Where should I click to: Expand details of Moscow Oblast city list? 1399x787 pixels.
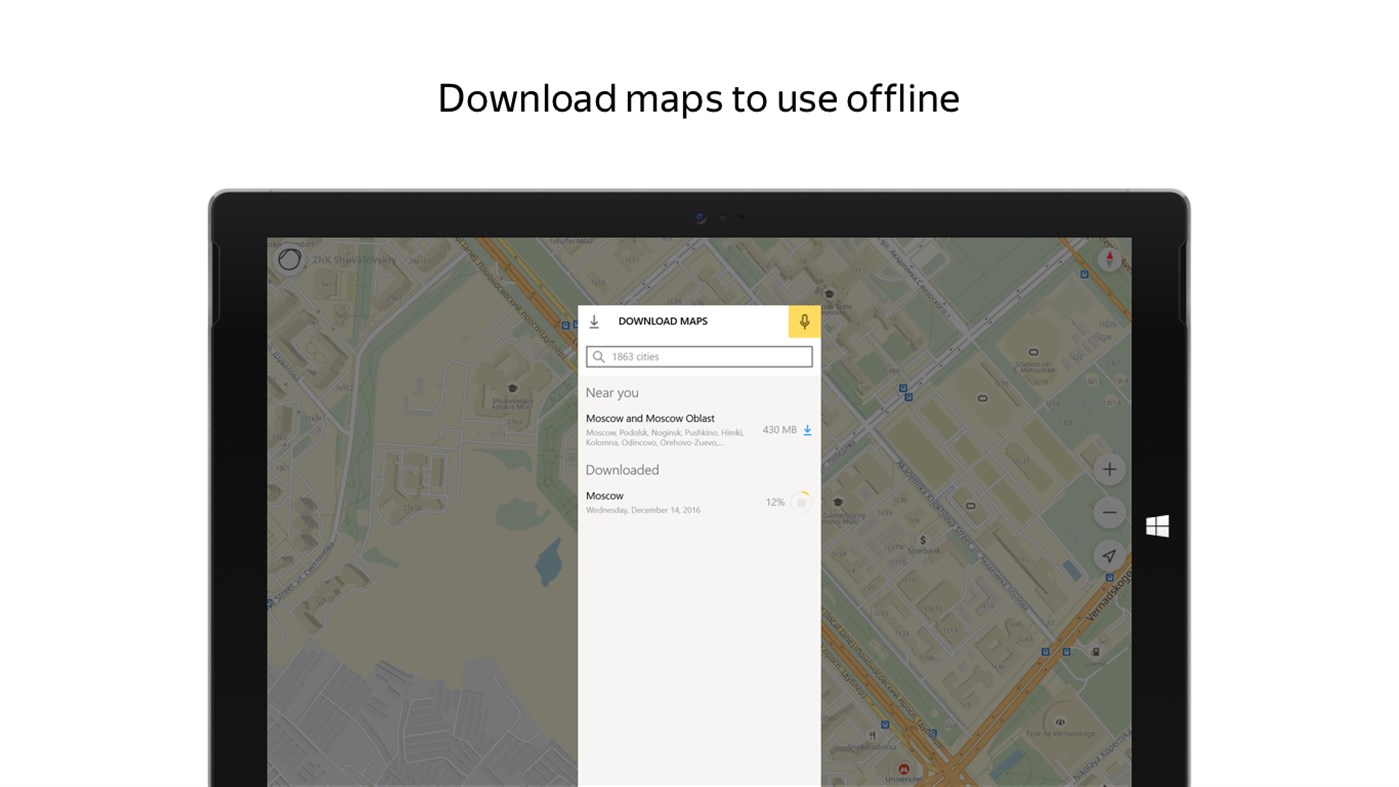click(x=665, y=436)
